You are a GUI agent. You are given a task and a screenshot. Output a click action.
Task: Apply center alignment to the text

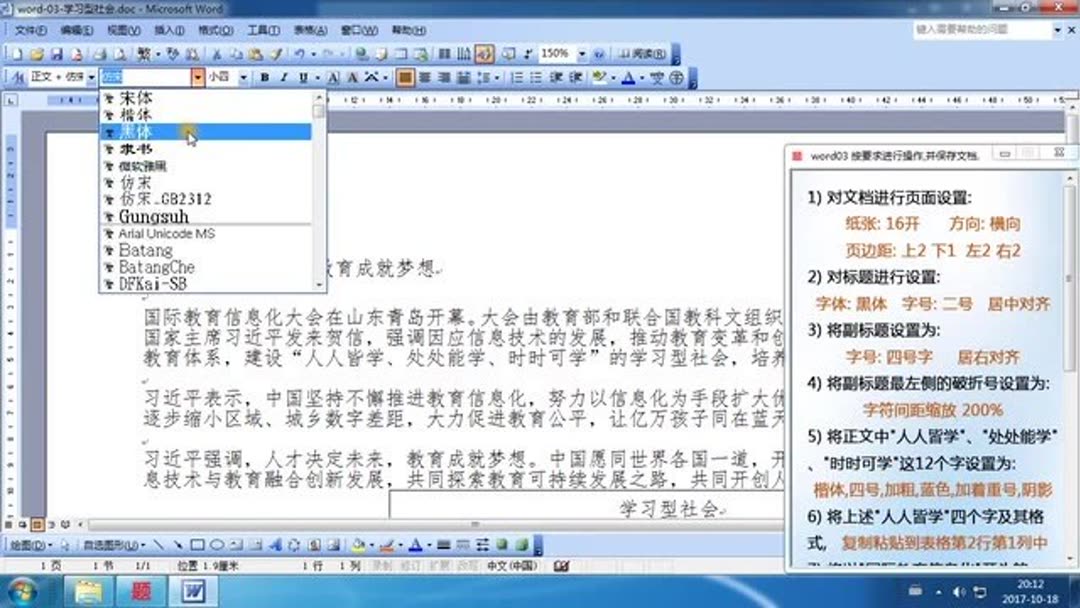[444, 78]
